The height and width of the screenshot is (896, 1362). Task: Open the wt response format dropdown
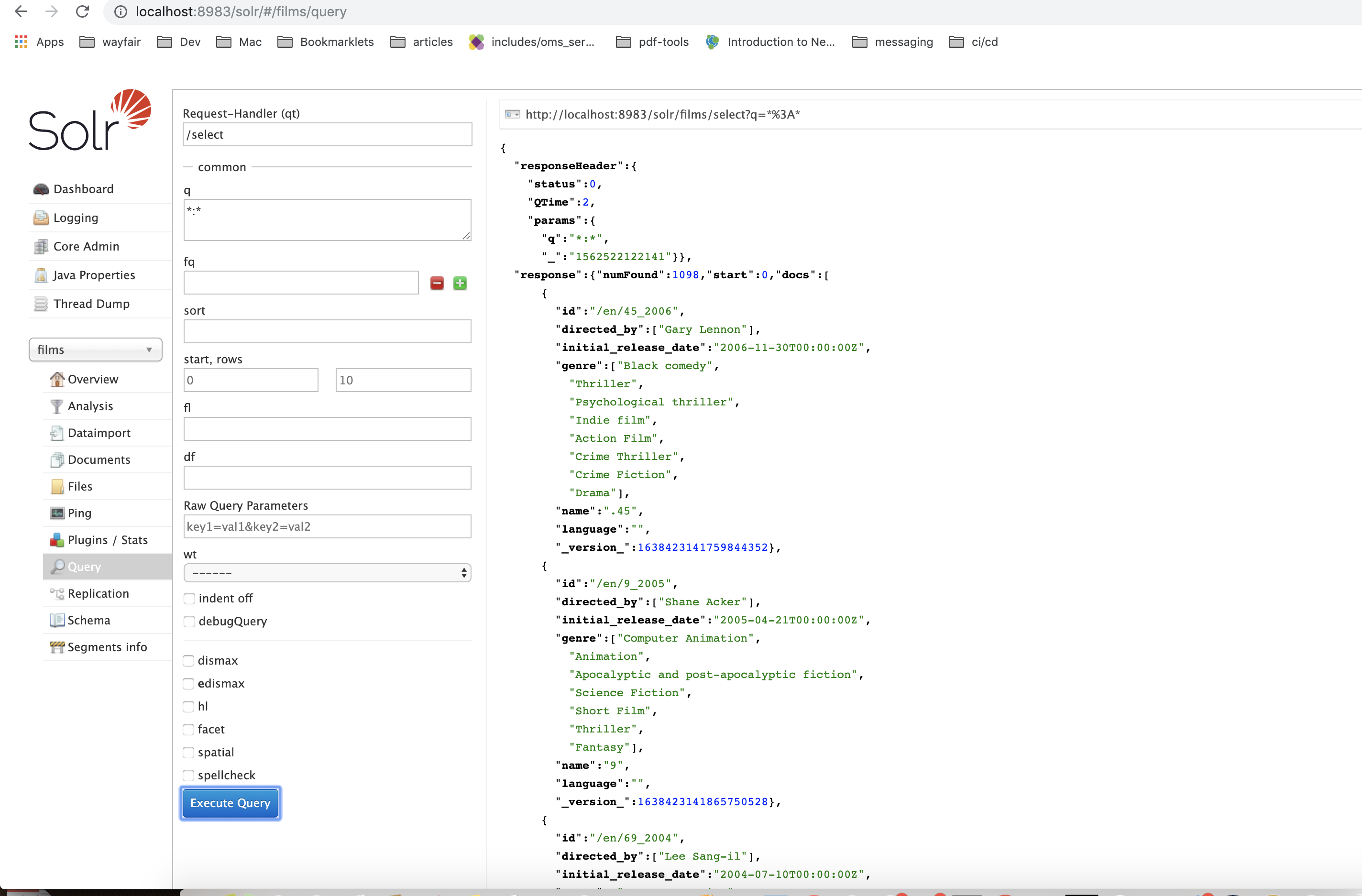[327, 572]
